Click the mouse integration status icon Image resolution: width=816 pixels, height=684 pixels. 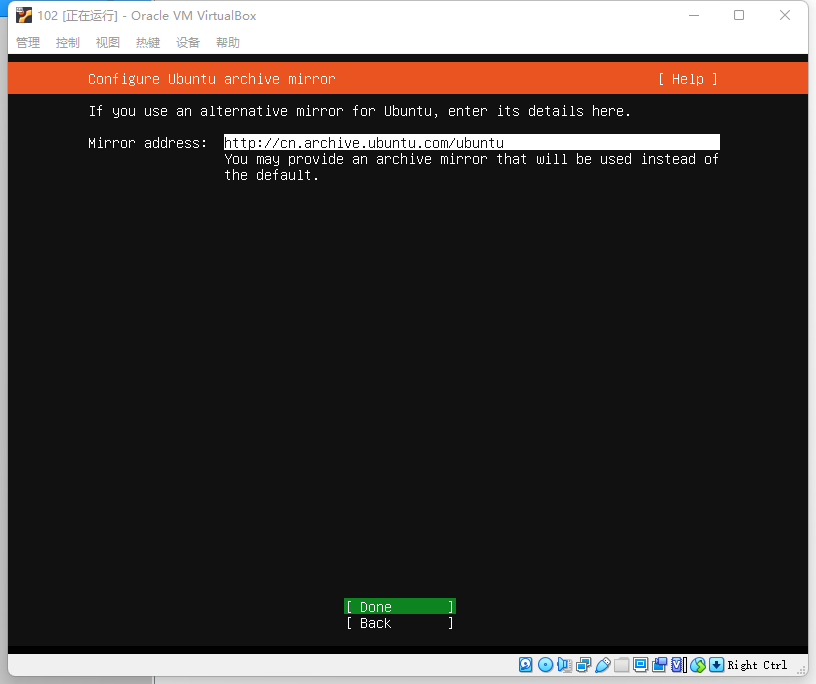[698, 665]
